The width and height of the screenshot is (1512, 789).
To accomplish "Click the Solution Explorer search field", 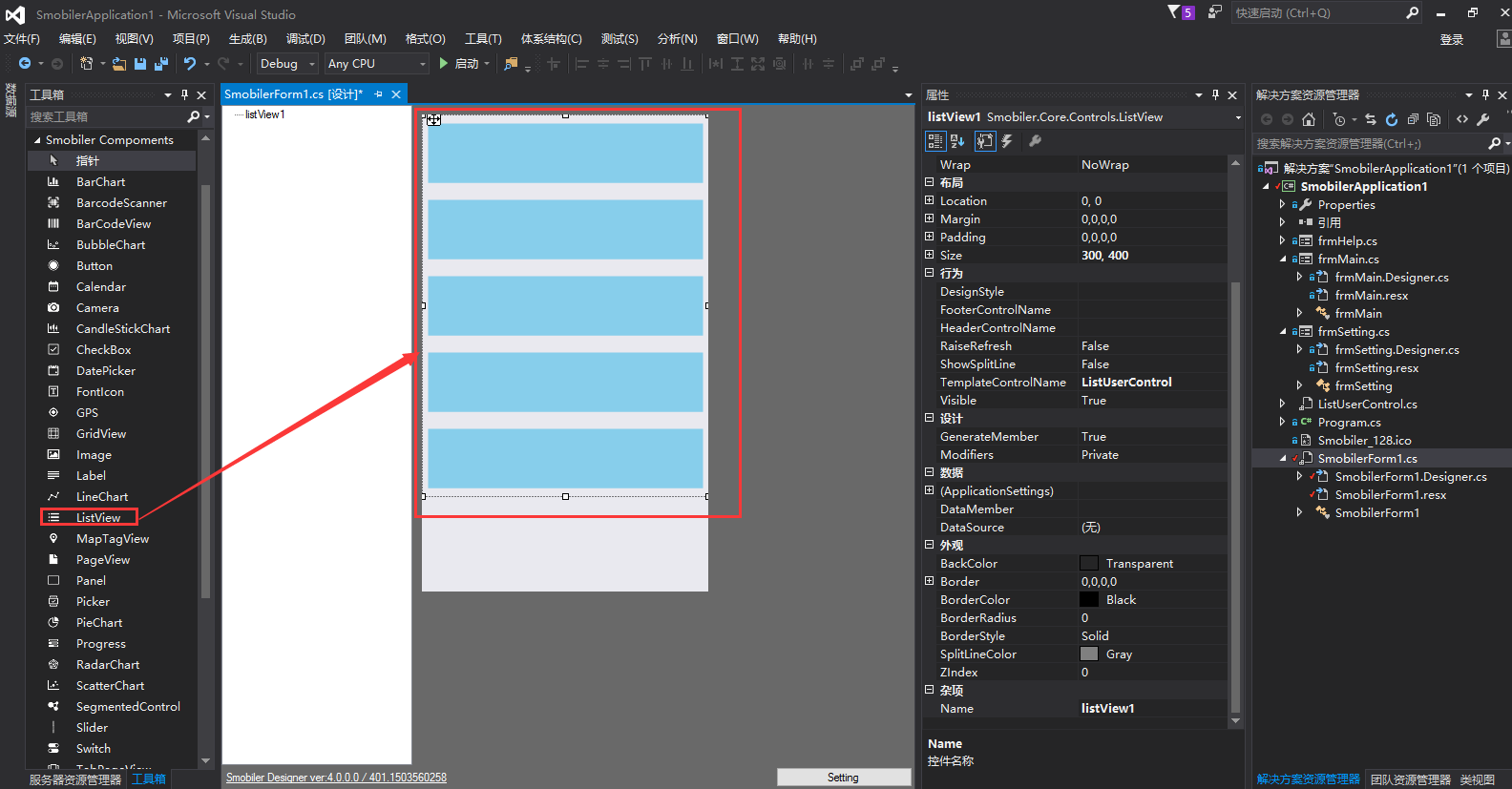I will [1370, 143].
